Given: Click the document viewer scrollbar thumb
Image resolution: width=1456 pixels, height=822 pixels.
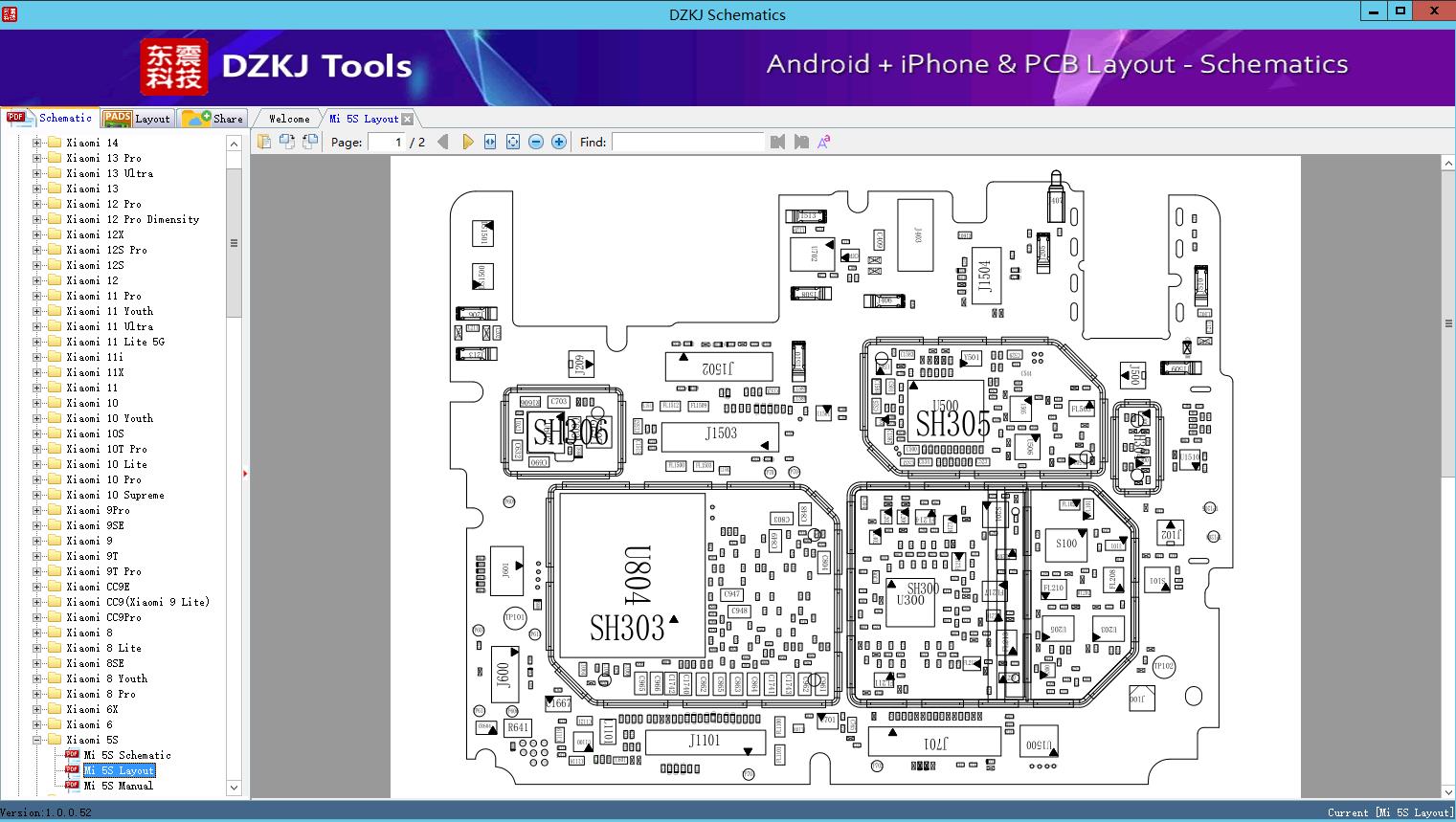Looking at the screenshot, I should tap(1448, 323).
